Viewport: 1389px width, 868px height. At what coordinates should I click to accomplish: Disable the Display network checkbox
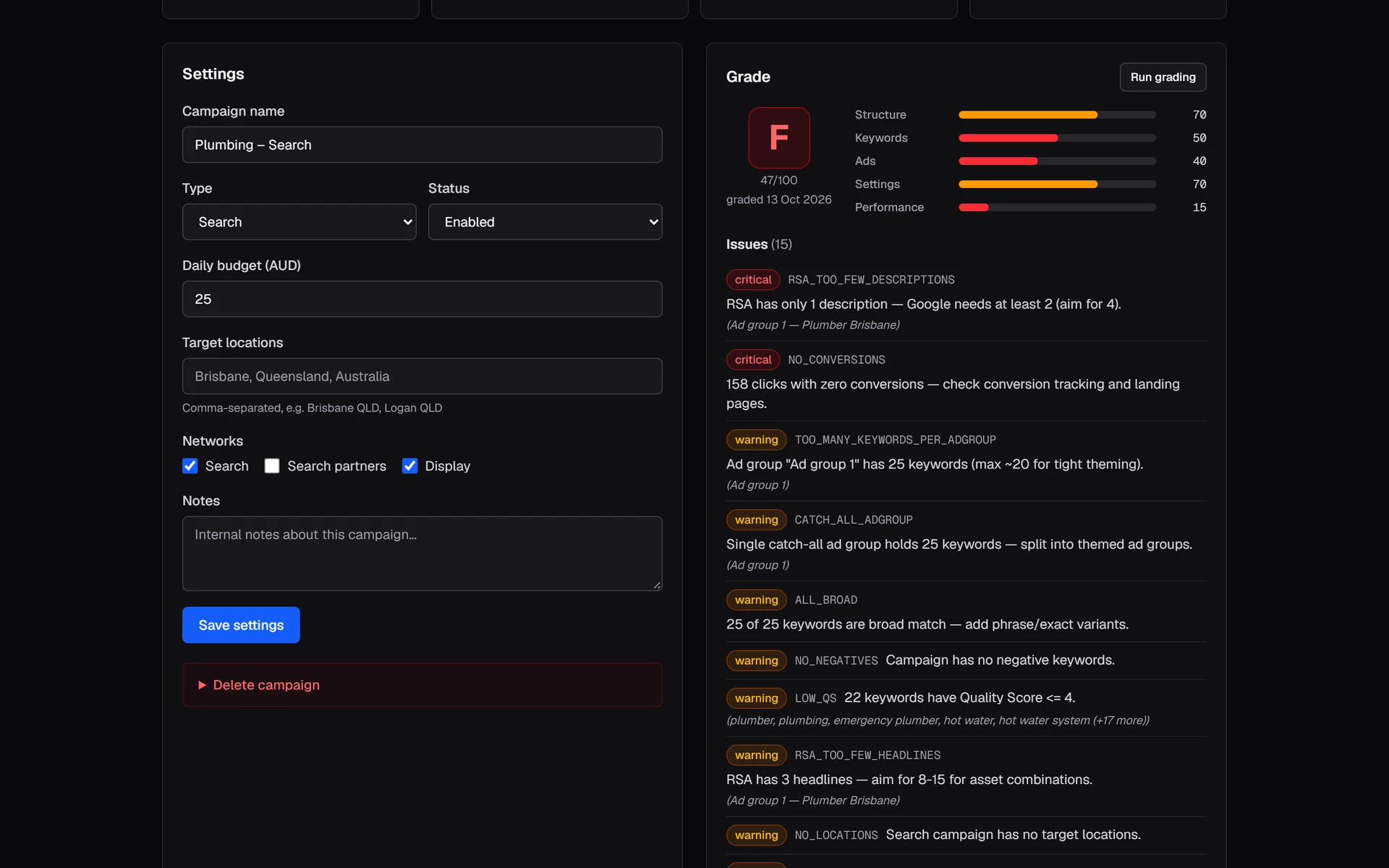[409, 466]
